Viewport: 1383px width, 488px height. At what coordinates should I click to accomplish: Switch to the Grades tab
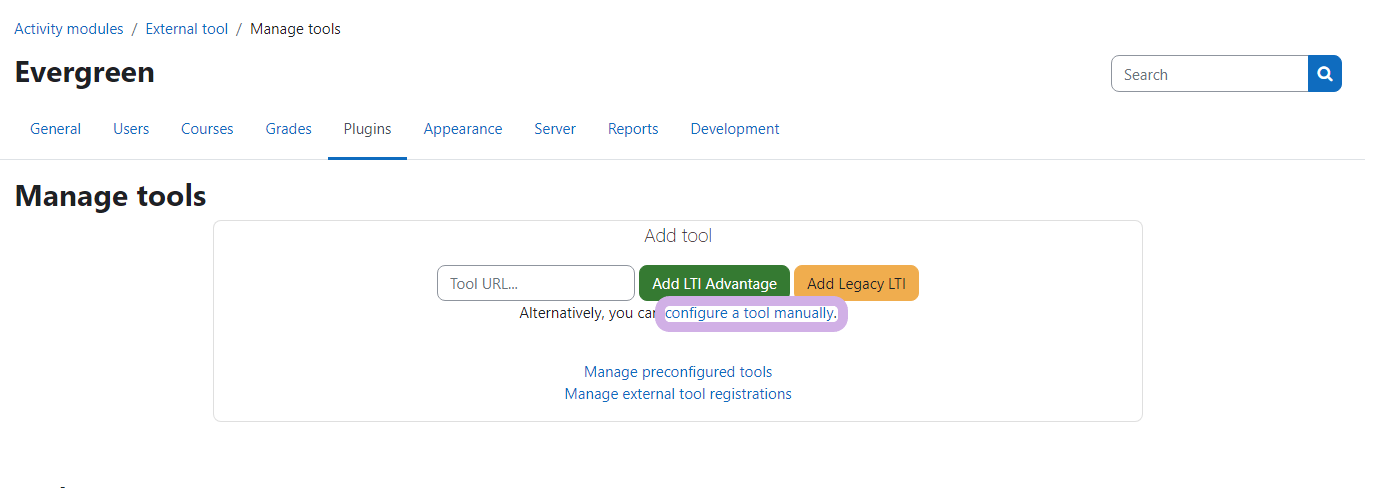288,129
